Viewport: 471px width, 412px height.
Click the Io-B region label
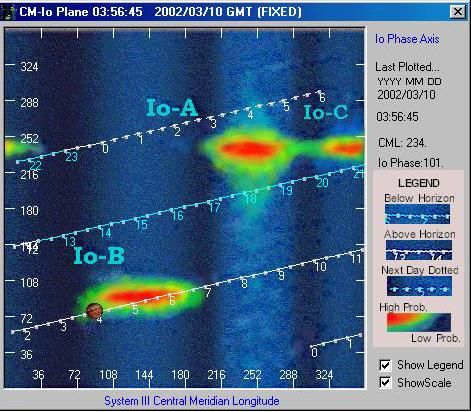pyautogui.click(x=99, y=256)
